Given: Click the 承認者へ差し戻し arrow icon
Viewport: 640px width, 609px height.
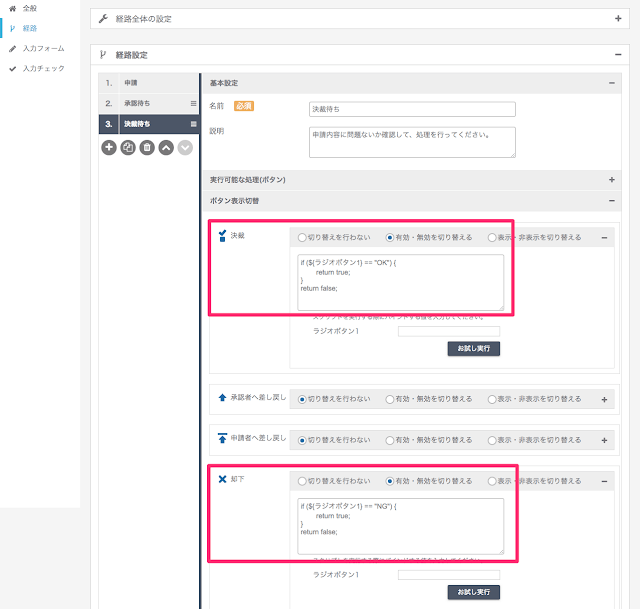Looking at the screenshot, I should tap(222, 398).
